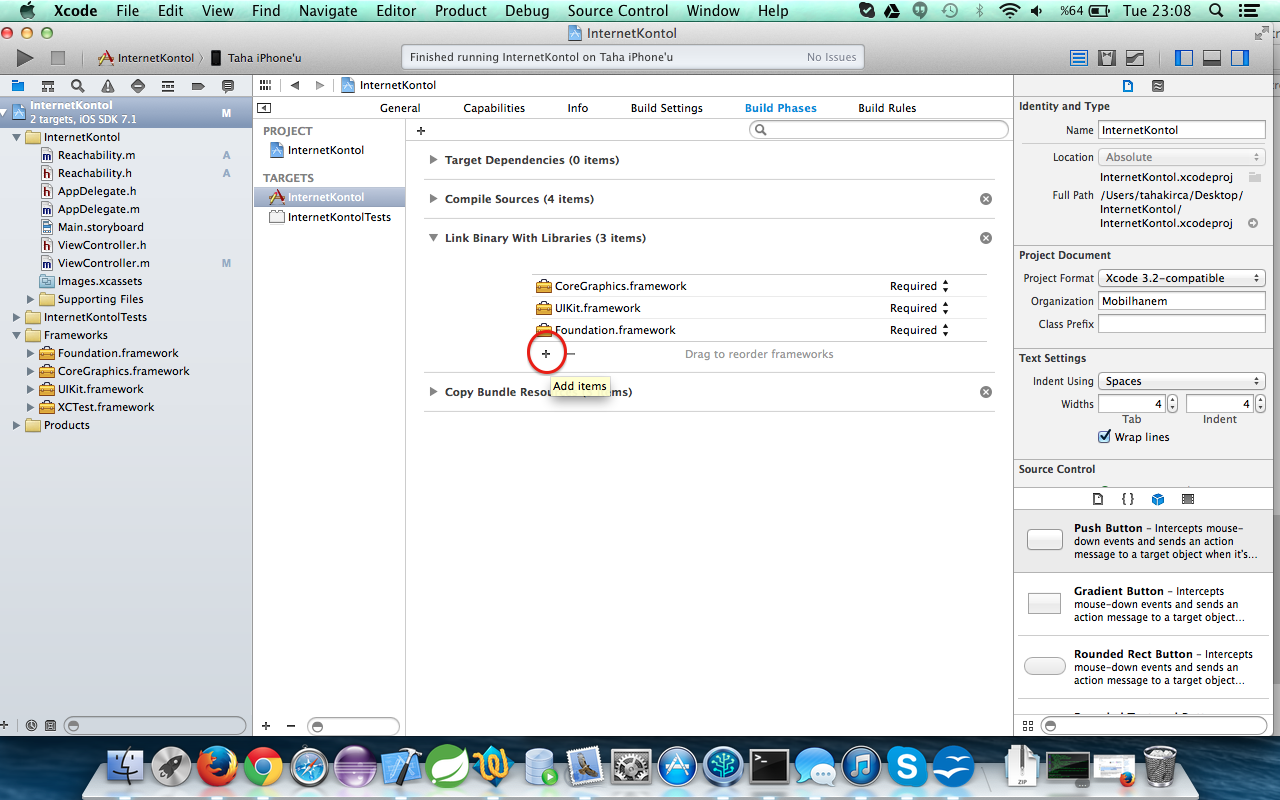Screen dimensions: 1280x800
Task: Switch to the Version editor
Action: coord(1135,58)
